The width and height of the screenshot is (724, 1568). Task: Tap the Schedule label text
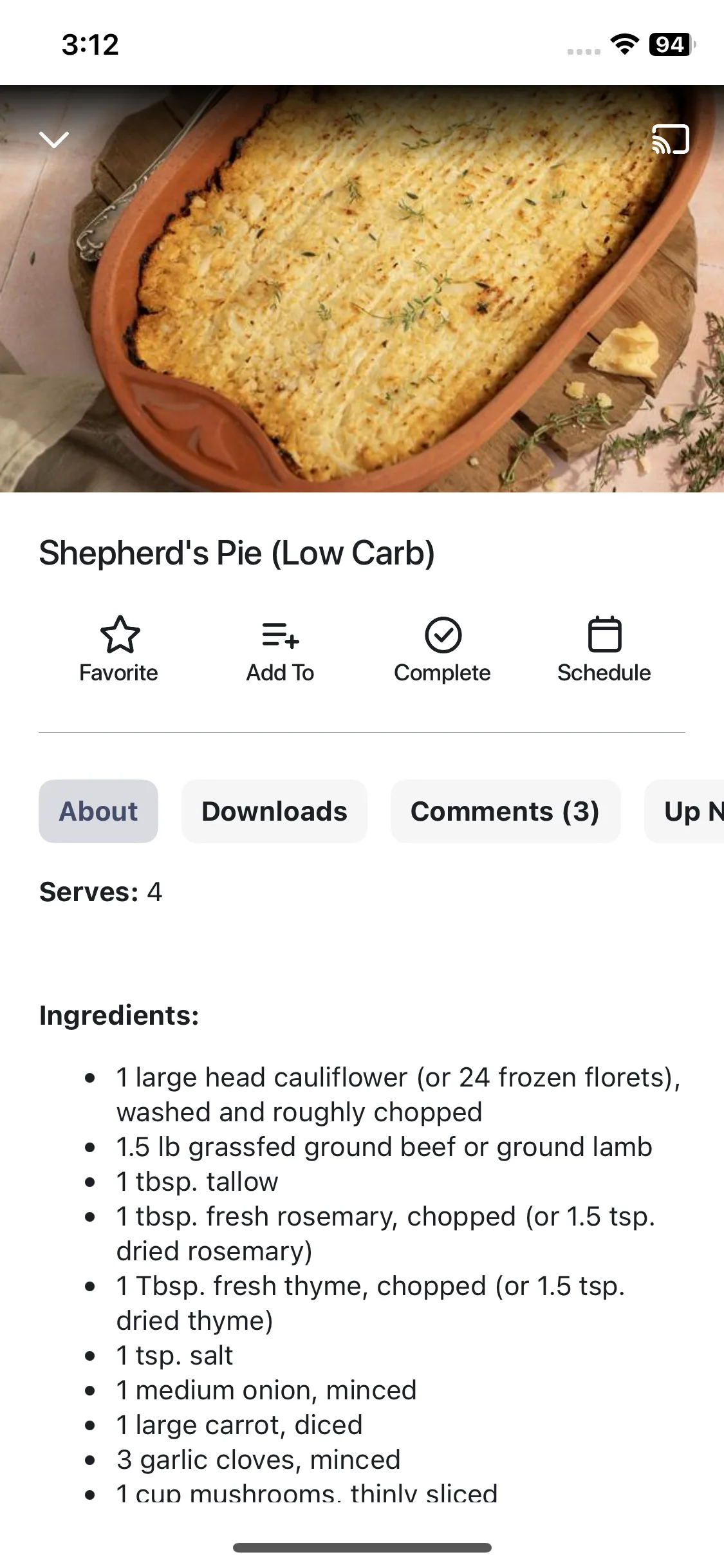(x=604, y=673)
